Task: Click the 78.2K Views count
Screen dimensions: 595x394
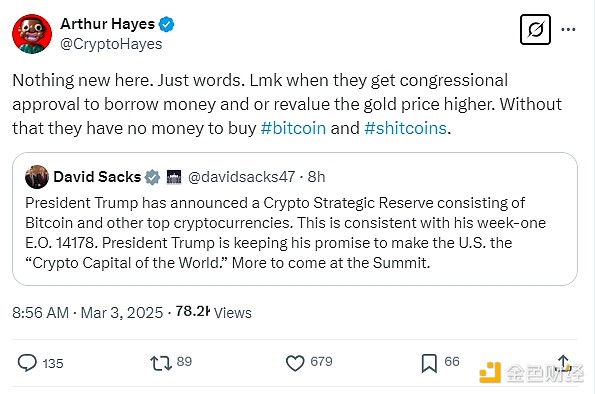Action: 214,312
